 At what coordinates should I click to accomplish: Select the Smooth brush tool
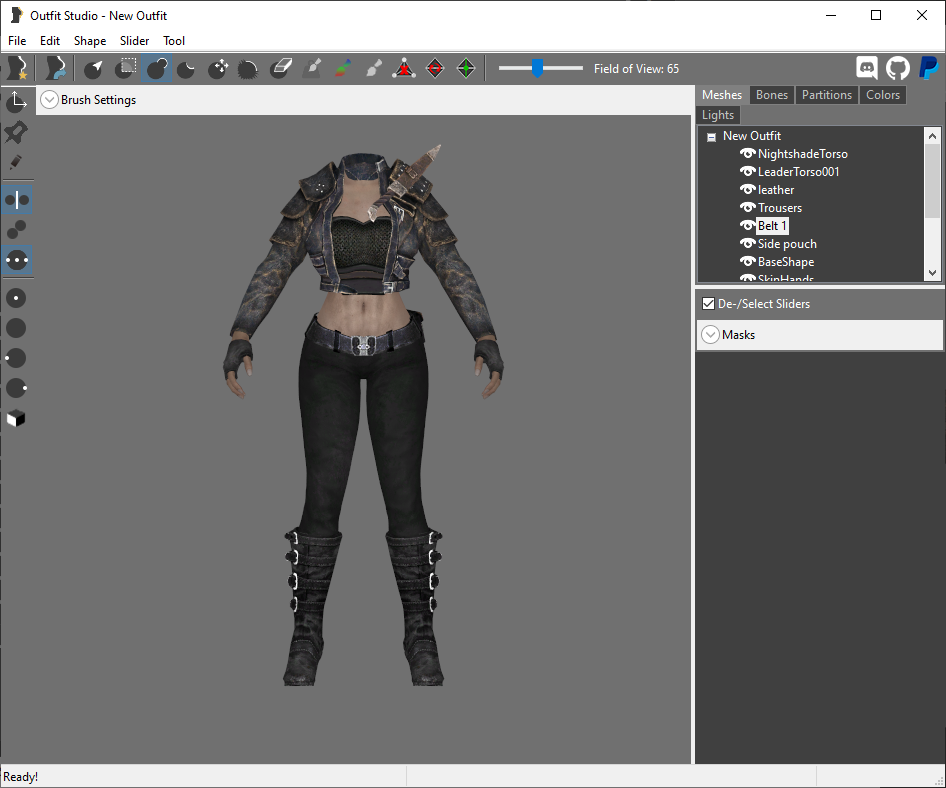click(247, 68)
